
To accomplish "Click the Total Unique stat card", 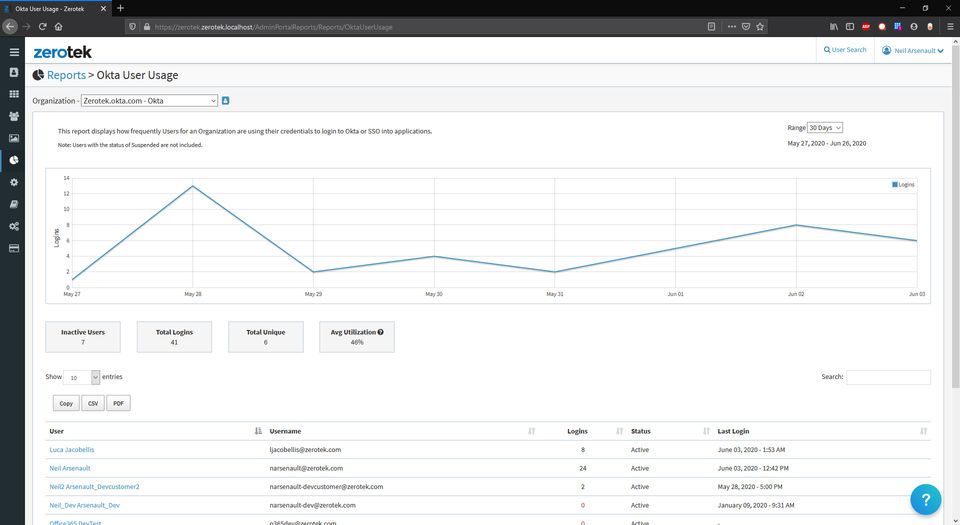I will pyautogui.click(x=266, y=337).
